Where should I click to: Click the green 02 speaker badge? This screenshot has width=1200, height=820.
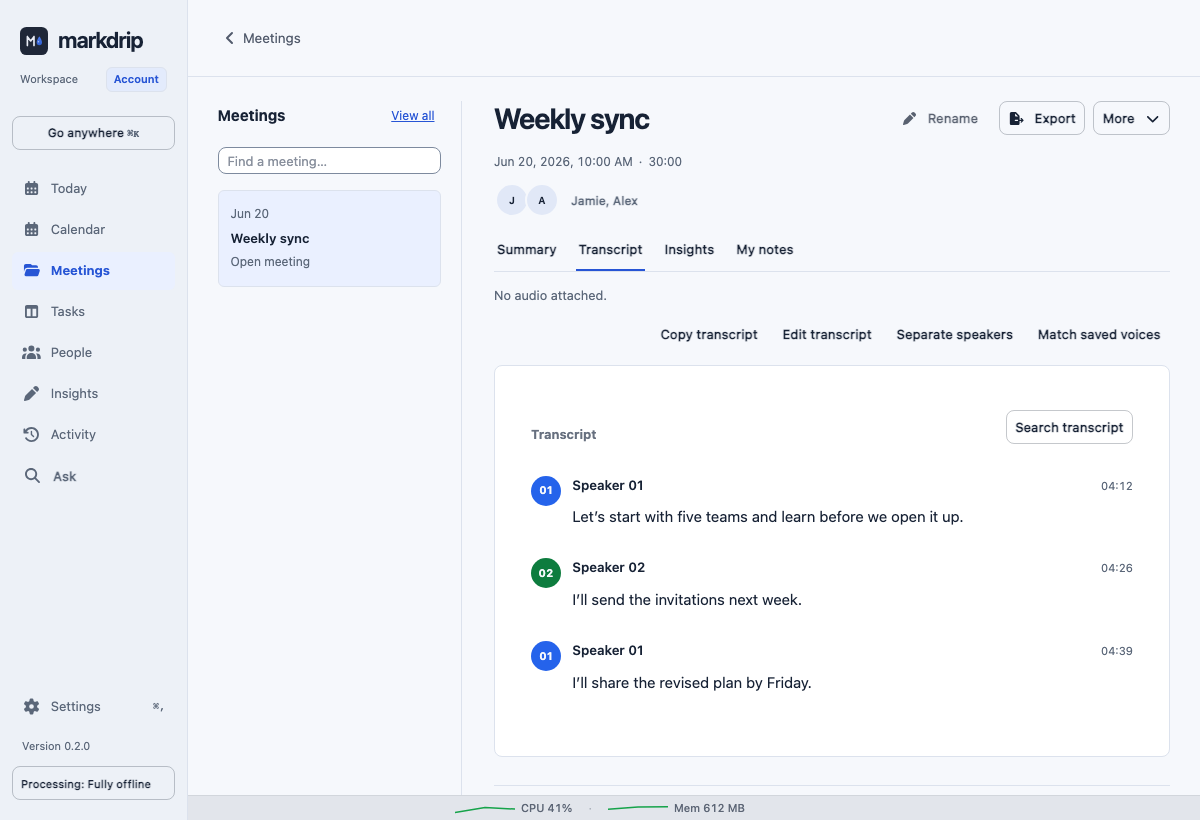546,573
